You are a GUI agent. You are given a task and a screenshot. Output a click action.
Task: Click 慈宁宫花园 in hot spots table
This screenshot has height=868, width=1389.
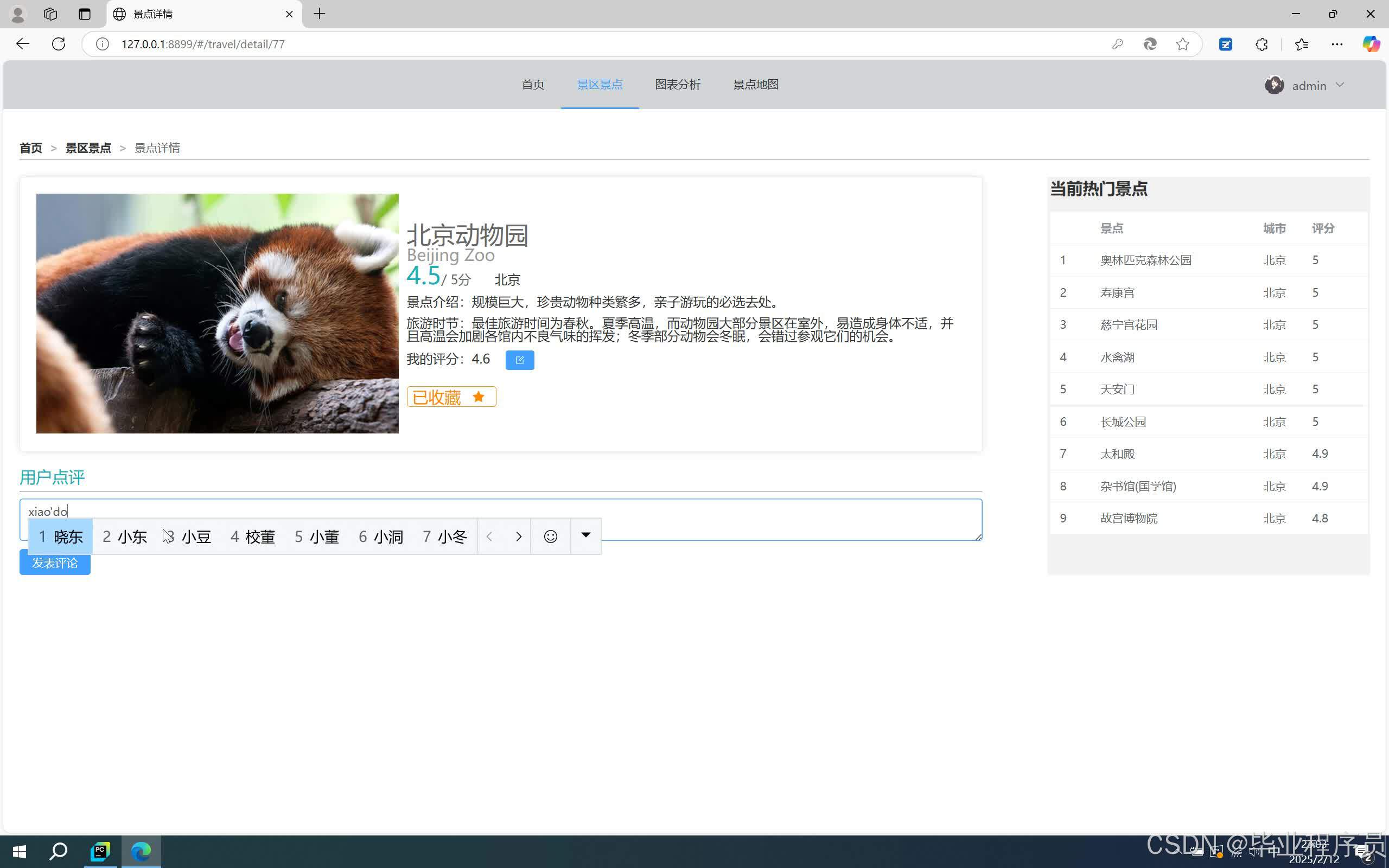1129,325
